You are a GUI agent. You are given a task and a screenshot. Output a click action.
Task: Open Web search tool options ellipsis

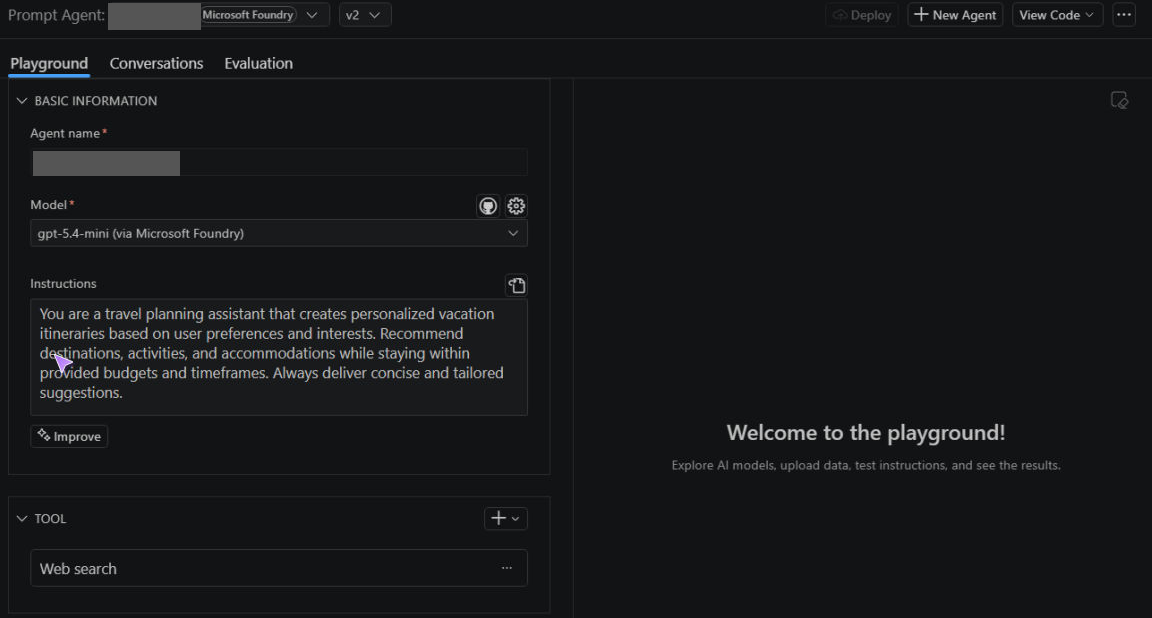(507, 568)
